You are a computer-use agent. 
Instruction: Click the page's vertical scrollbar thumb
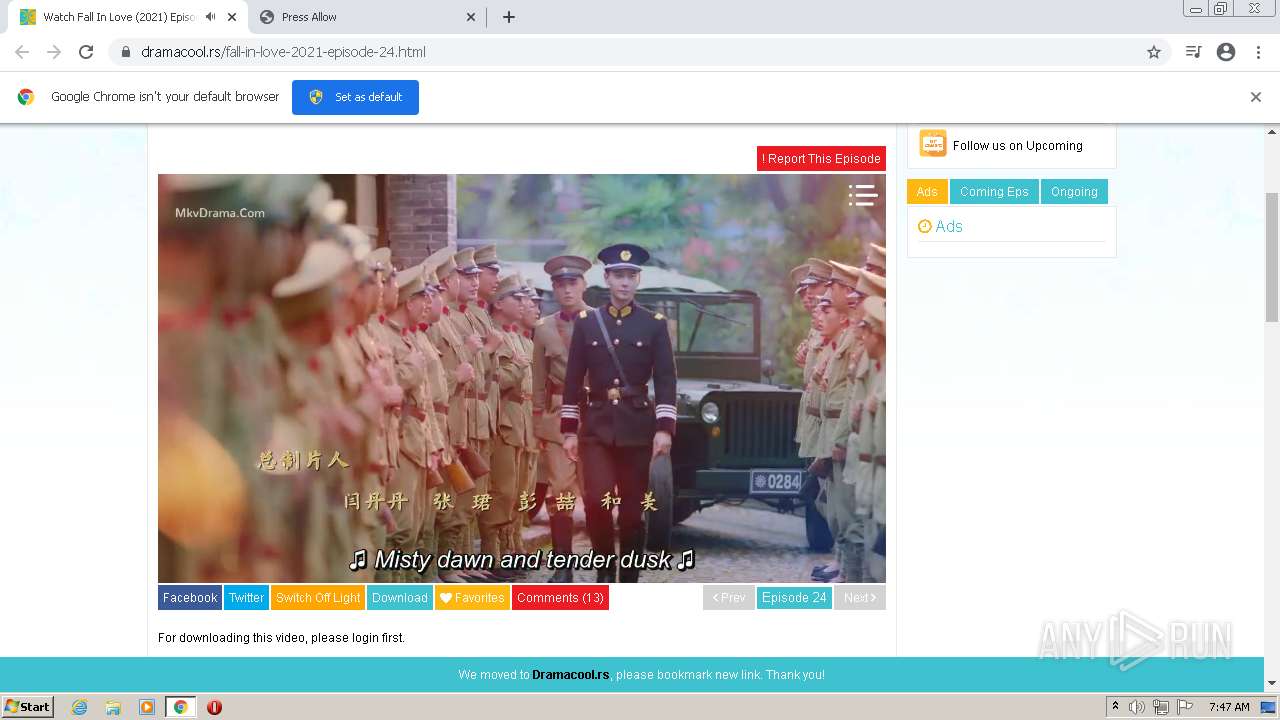[1272, 257]
